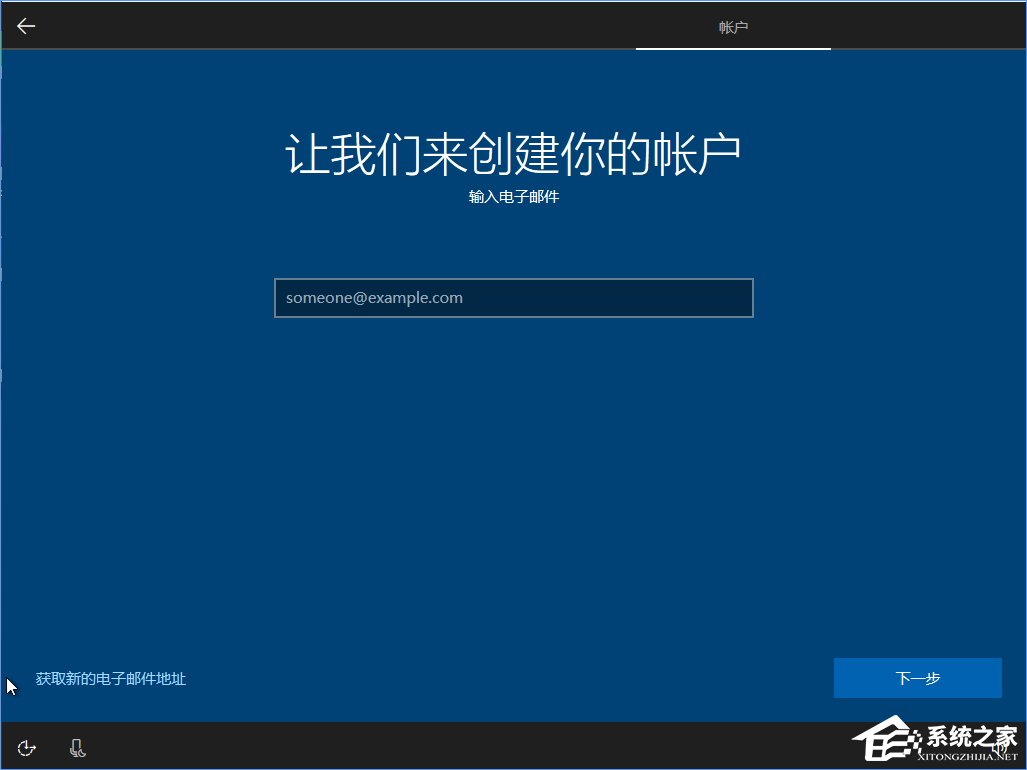Click the highlighted 帐户 setup stage

click(x=733, y=27)
